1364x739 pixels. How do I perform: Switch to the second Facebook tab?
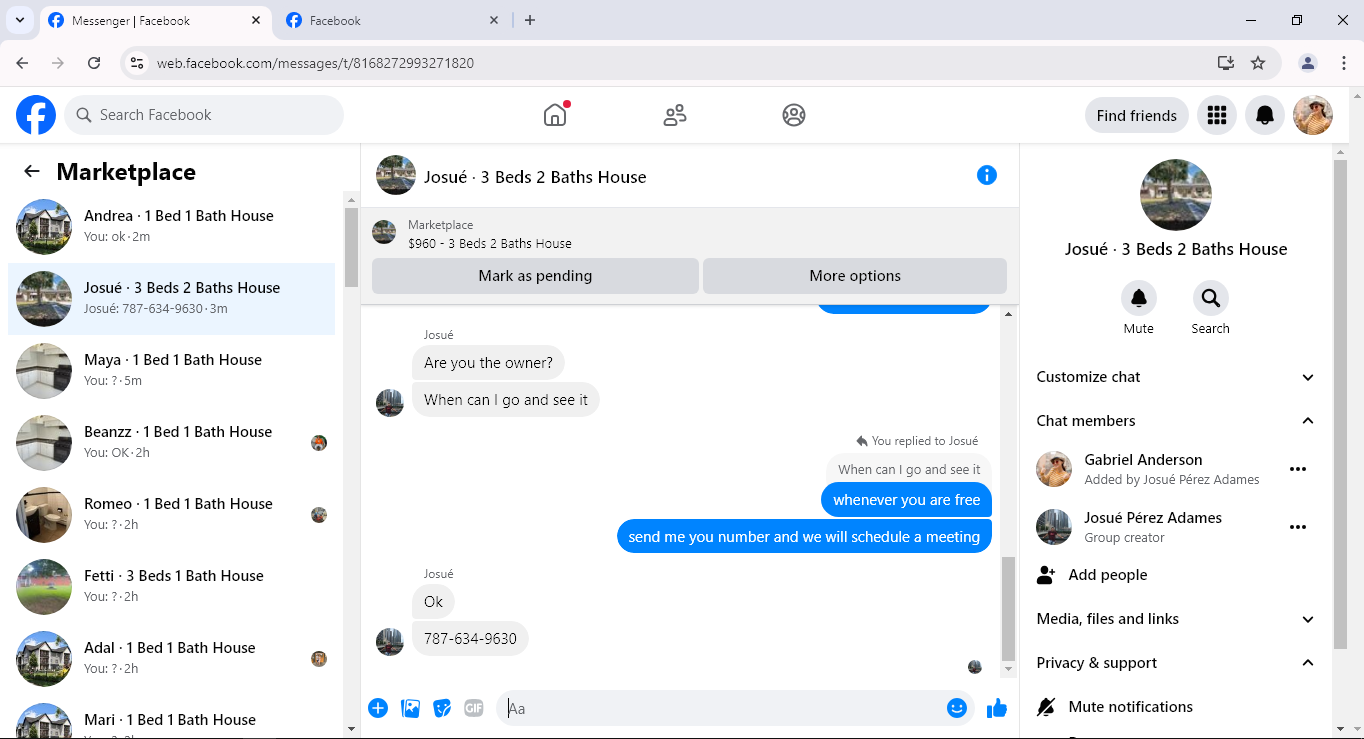(x=393, y=21)
